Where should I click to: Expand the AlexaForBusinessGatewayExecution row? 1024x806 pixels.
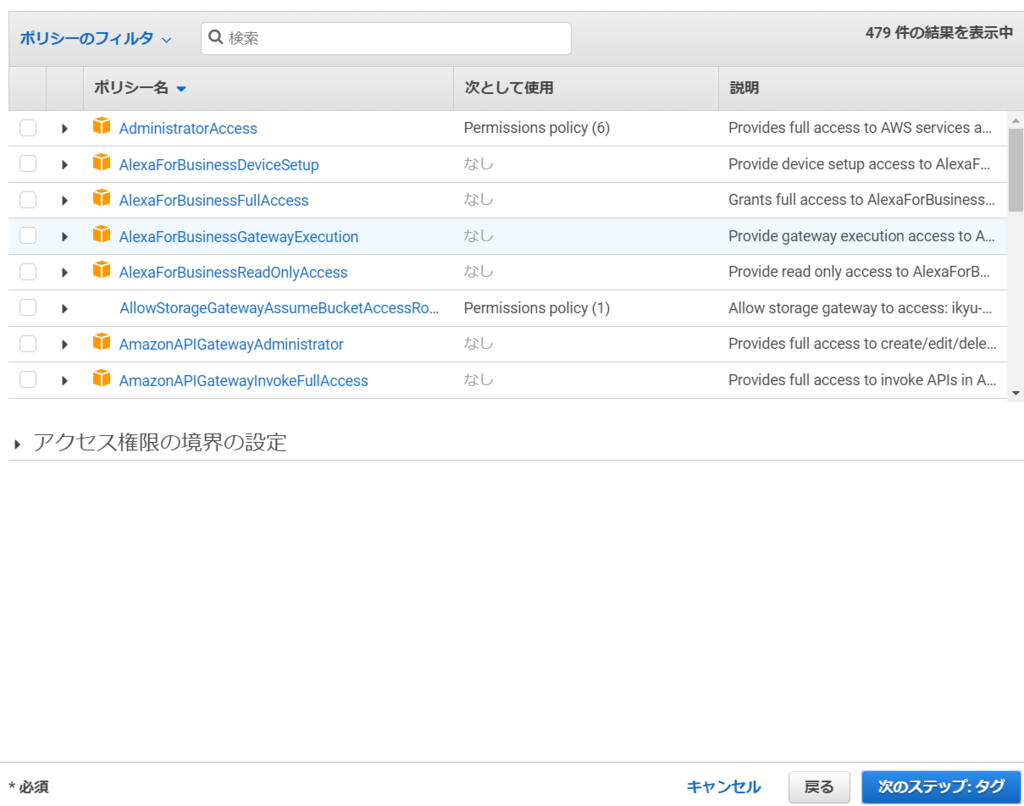(65, 236)
